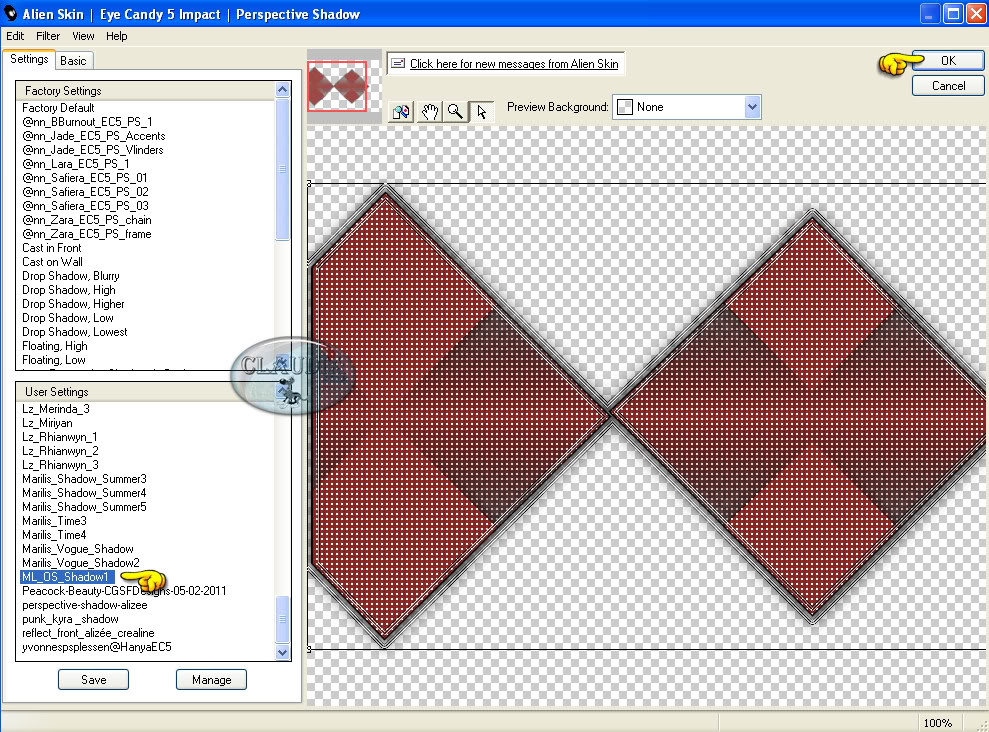Click the message envelope icon
This screenshot has height=732, width=989.
[x=398, y=63]
